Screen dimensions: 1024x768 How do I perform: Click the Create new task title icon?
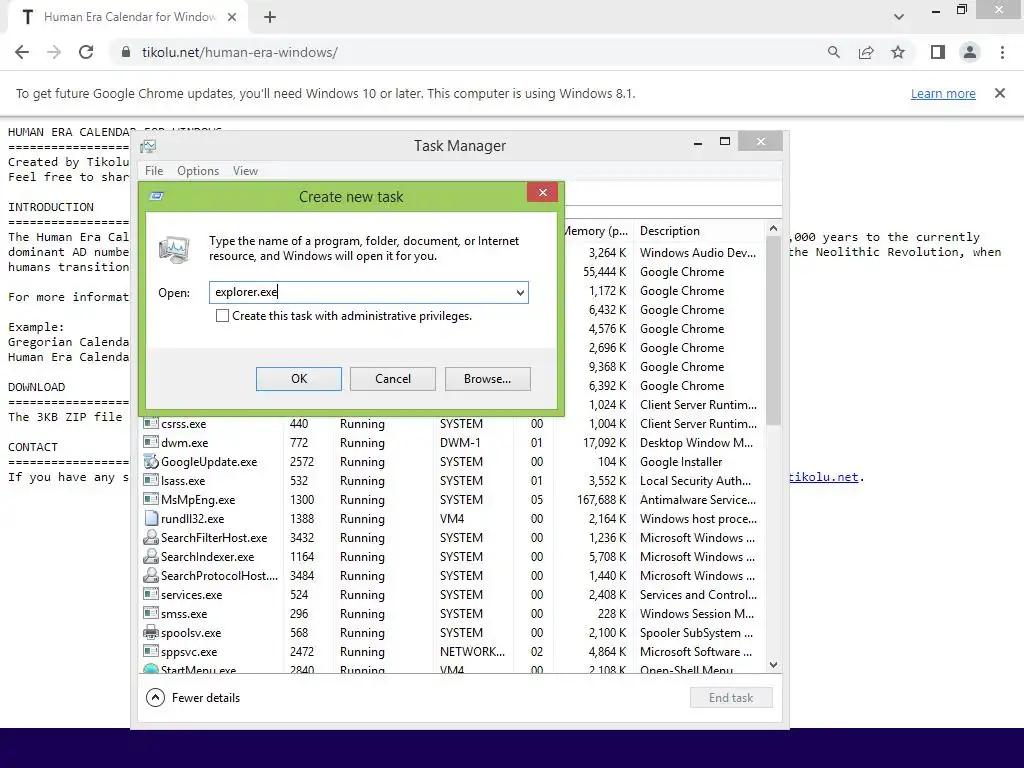click(157, 196)
